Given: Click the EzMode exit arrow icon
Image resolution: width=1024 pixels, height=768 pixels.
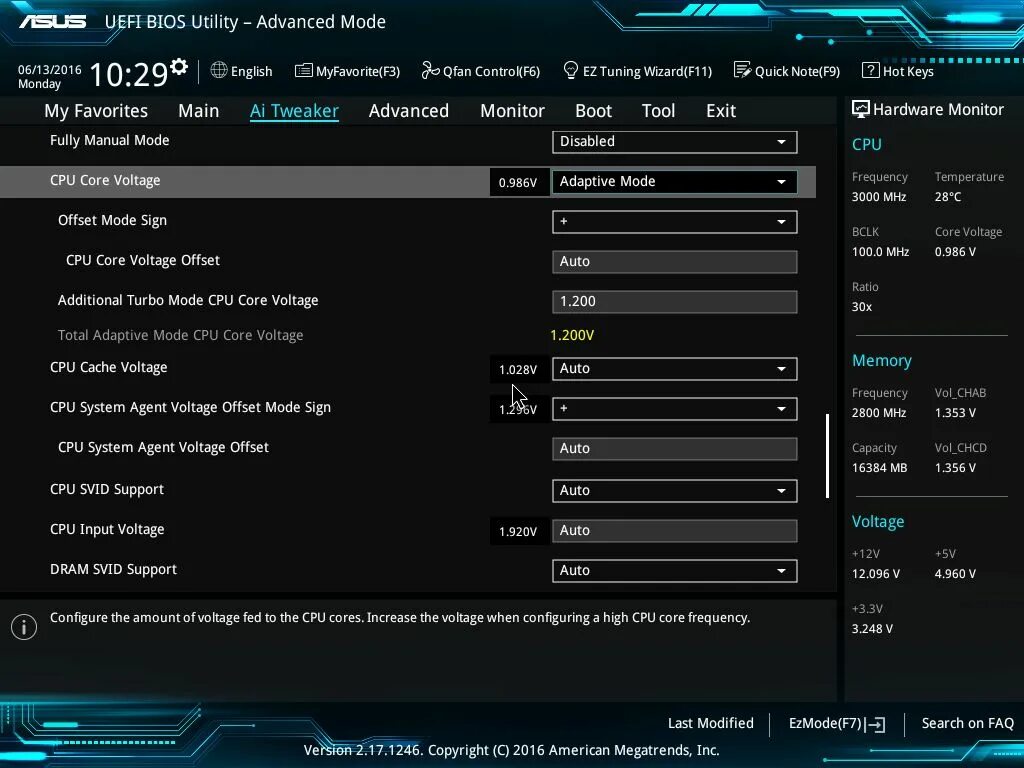Looking at the screenshot, I should (875, 724).
